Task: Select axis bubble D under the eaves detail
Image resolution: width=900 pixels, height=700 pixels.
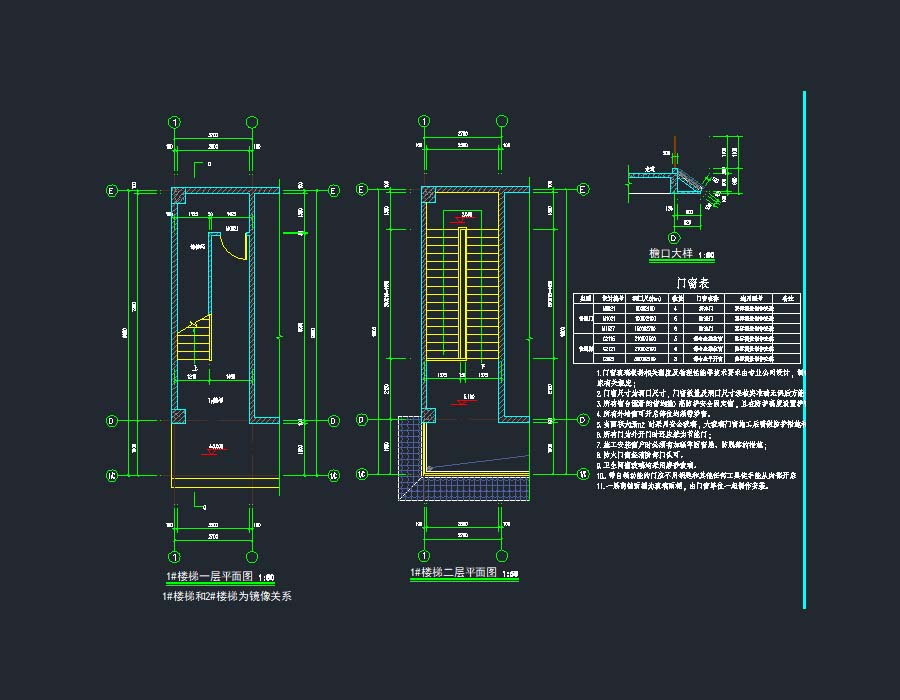Action: click(x=674, y=238)
